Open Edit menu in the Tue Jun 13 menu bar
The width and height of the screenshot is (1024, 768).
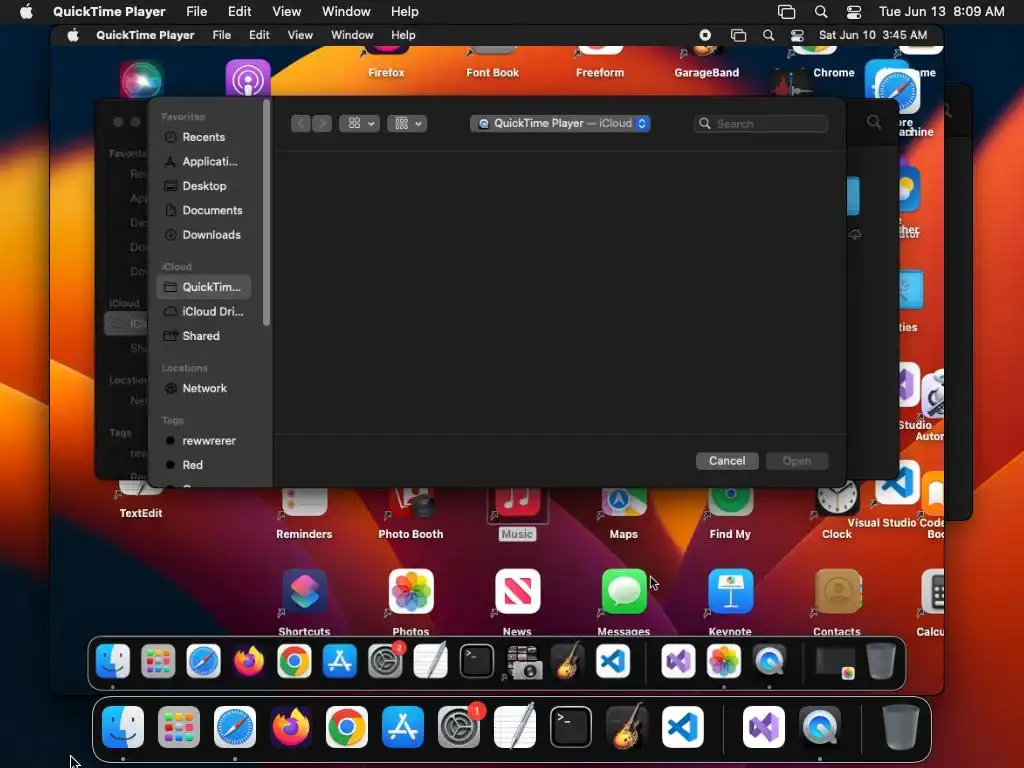tap(240, 12)
